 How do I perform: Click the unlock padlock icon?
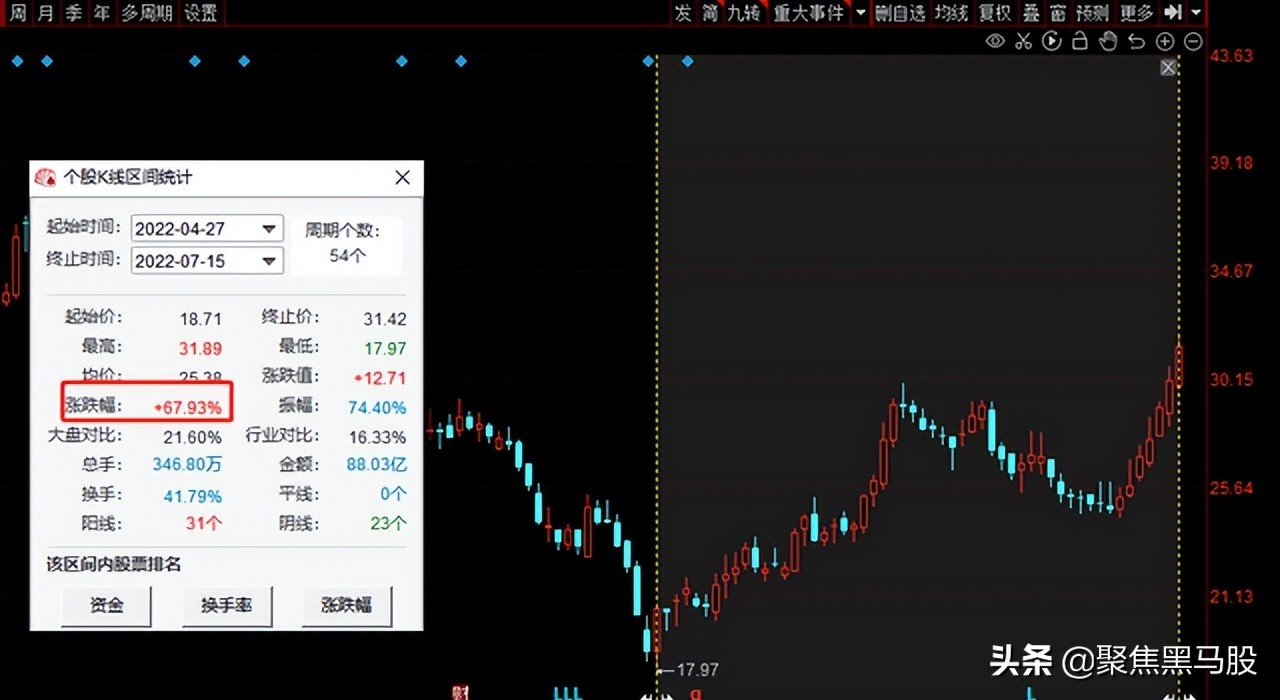coord(1079,40)
